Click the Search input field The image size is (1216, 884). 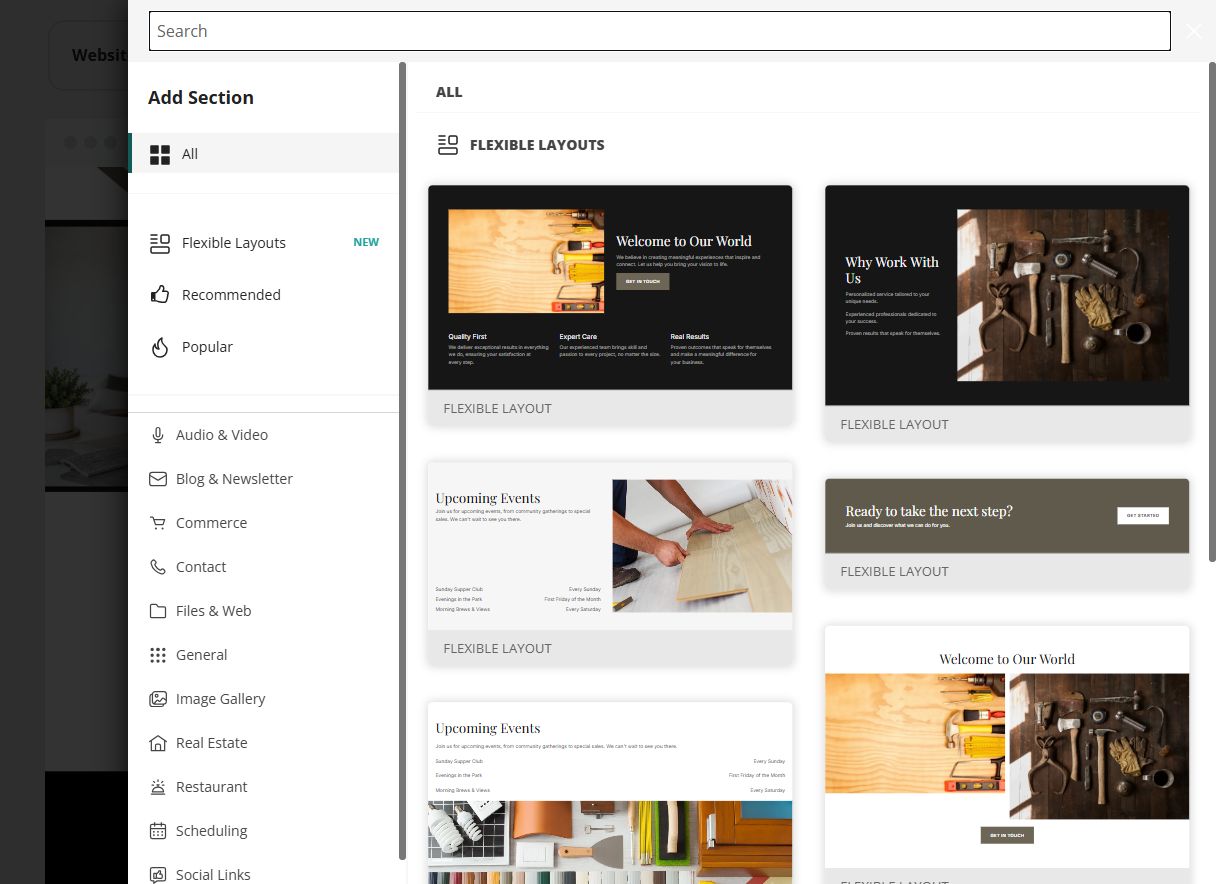tap(660, 31)
